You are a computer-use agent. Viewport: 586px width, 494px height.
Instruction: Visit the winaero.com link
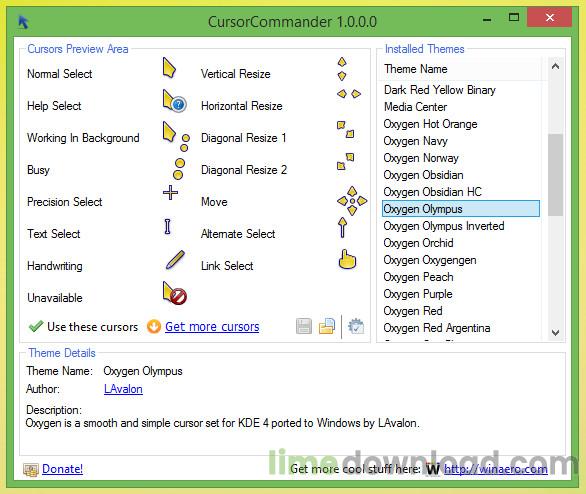(x=496, y=469)
